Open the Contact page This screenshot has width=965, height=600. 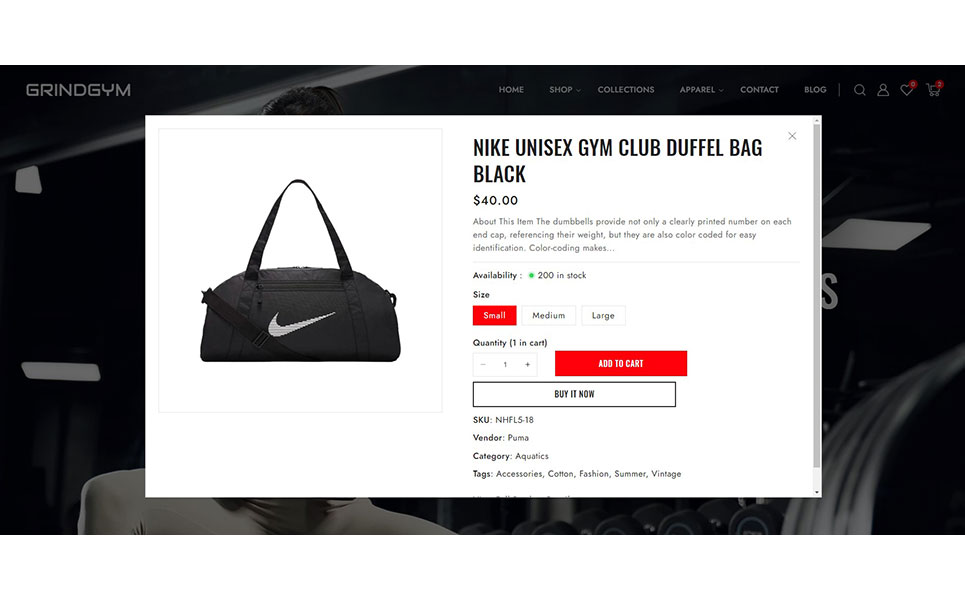[759, 90]
